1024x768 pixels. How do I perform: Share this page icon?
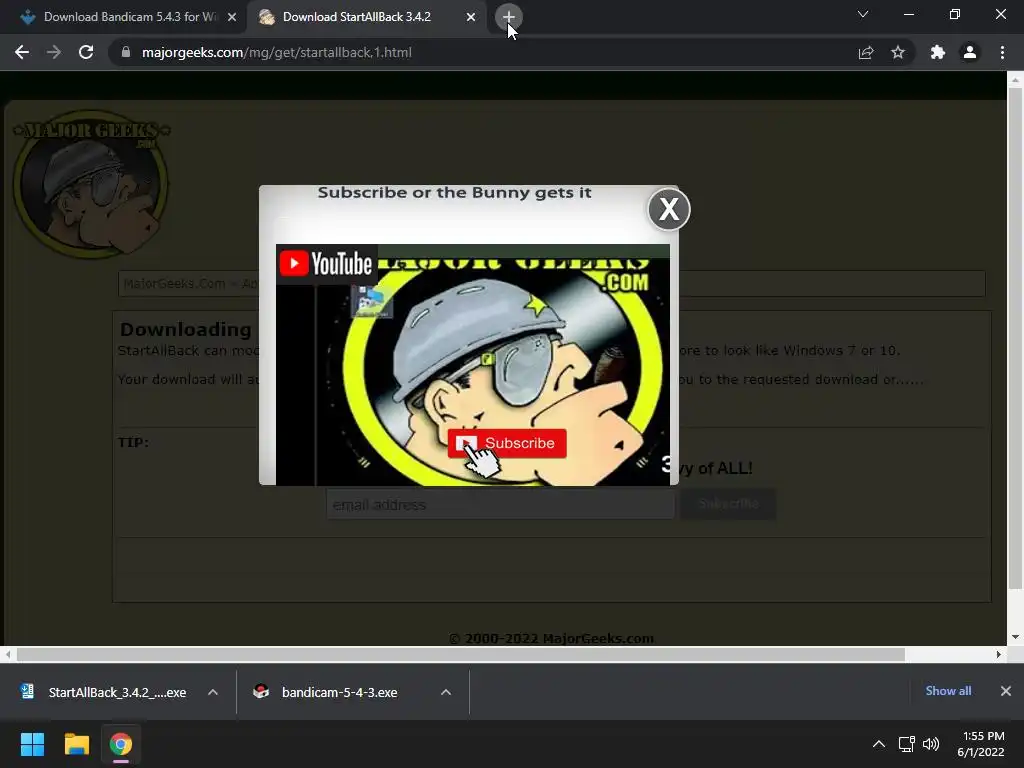point(866,52)
